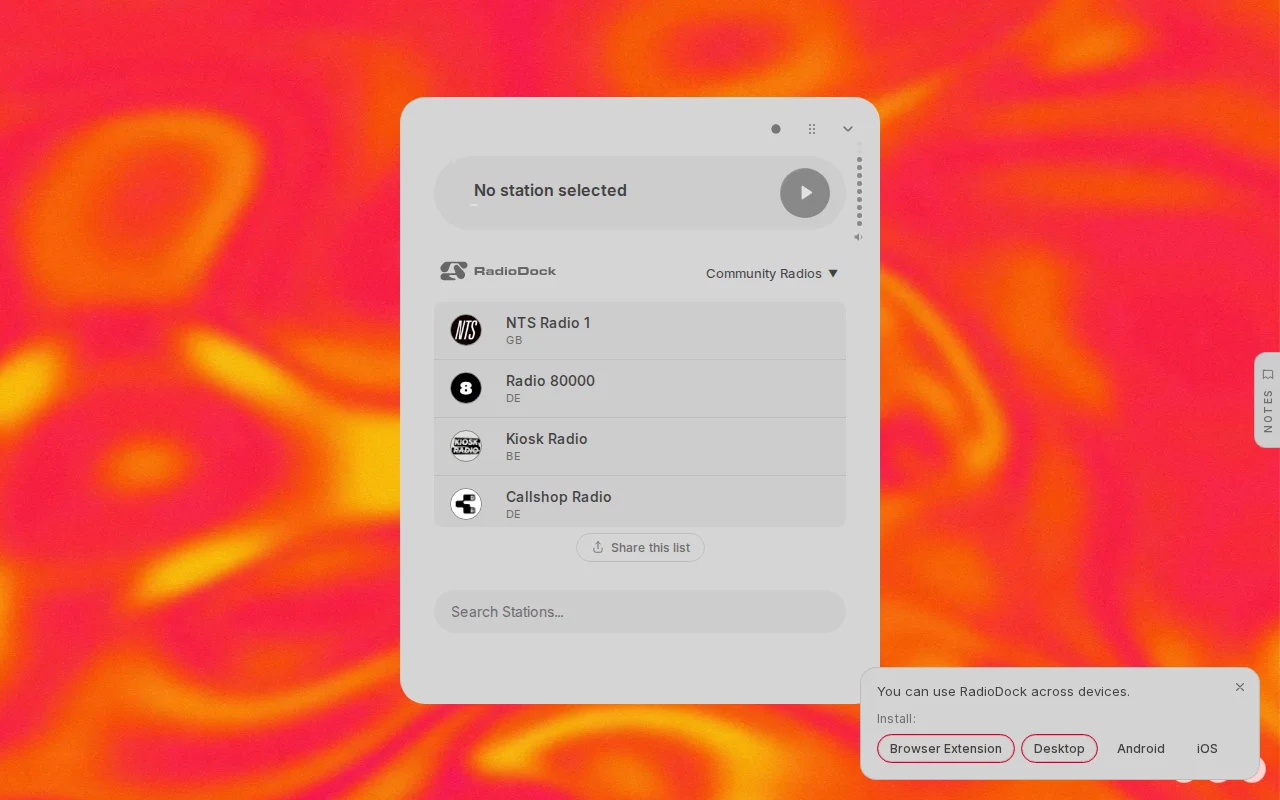
Task: Open the Android install link
Action: [1141, 748]
